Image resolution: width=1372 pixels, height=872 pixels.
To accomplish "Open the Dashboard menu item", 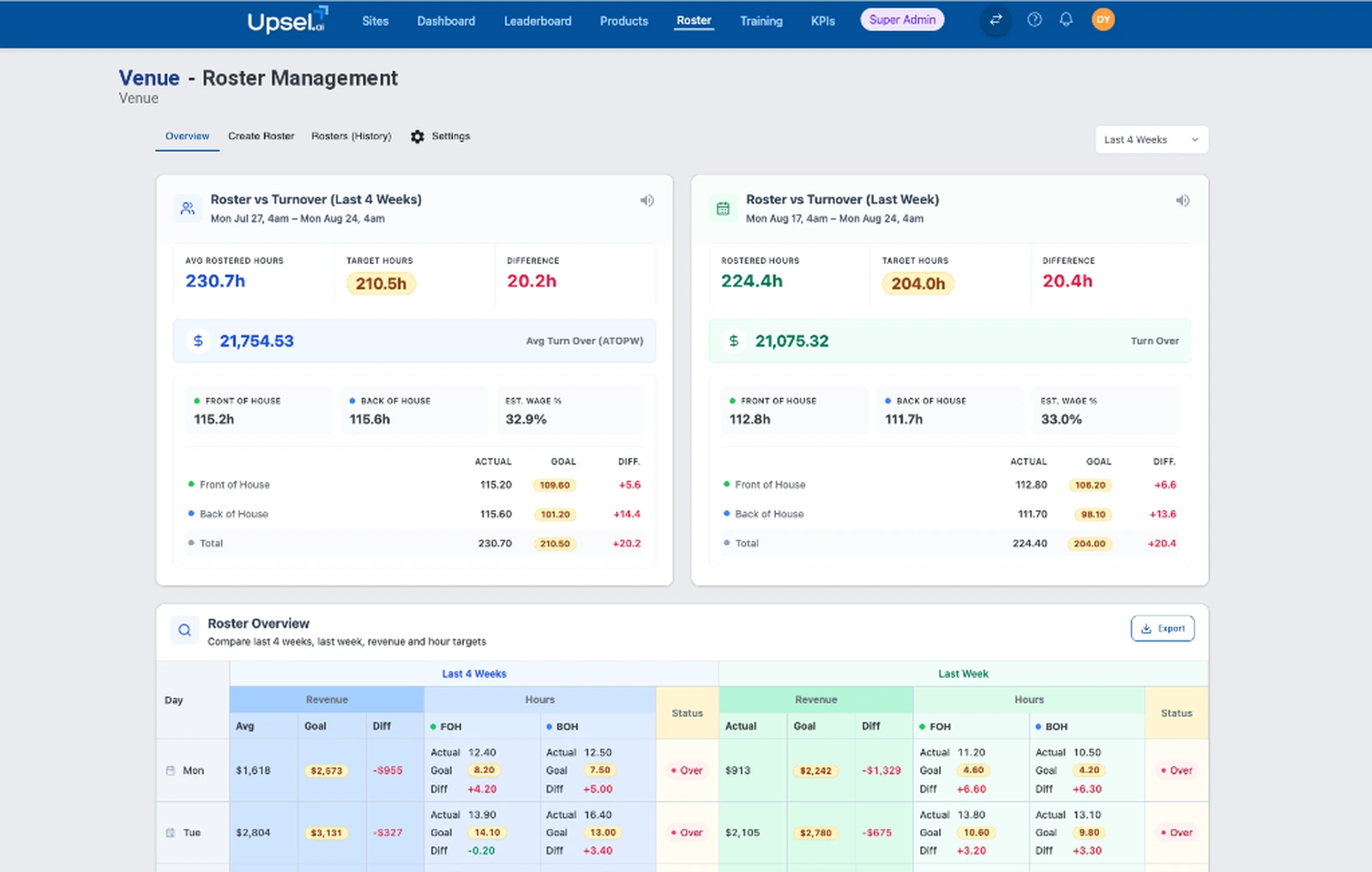I will tap(446, 21).
